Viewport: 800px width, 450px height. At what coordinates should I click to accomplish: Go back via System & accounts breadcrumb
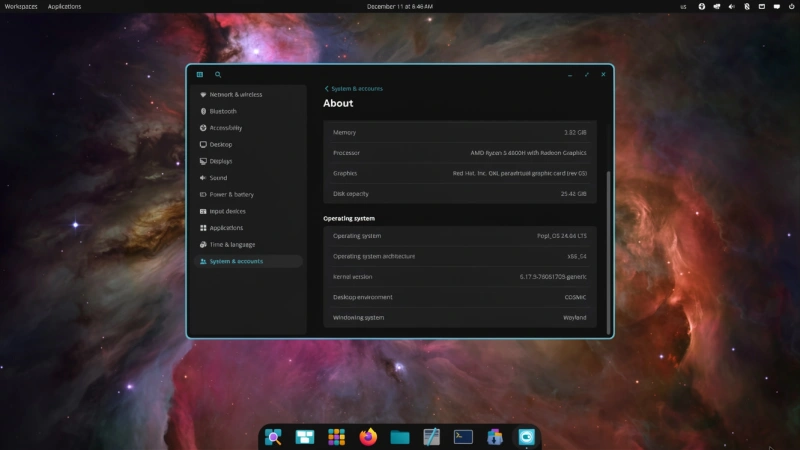[354, 88]
